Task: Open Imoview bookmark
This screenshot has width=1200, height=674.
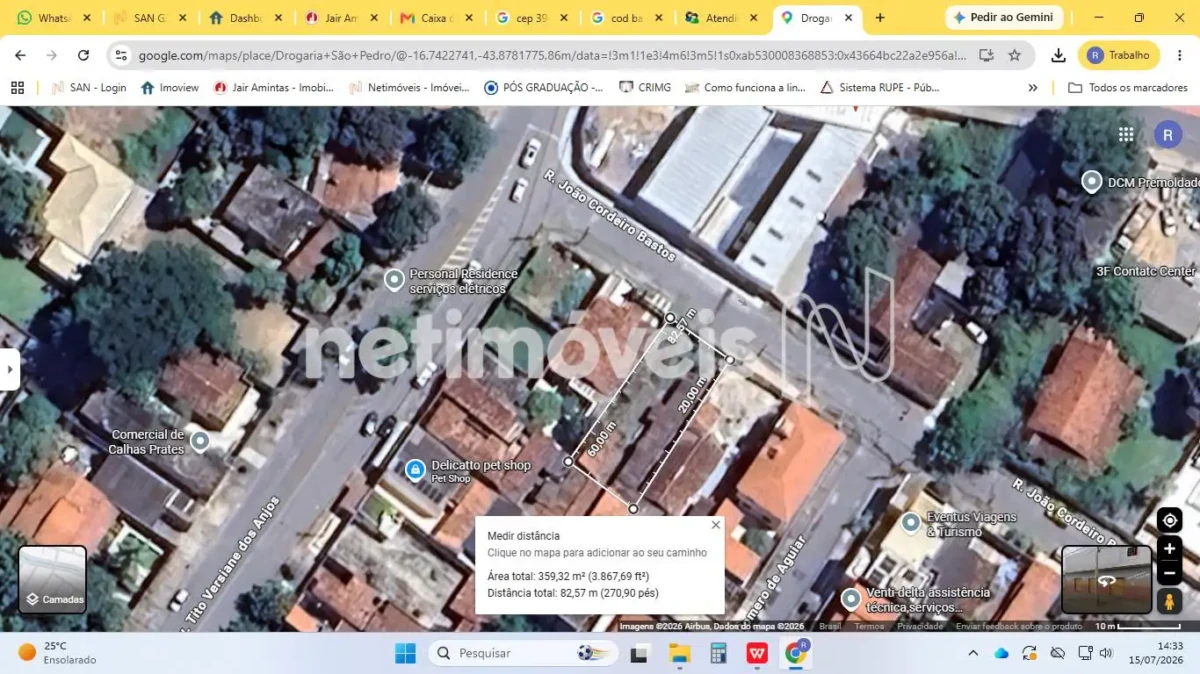Action: [170, 88]
